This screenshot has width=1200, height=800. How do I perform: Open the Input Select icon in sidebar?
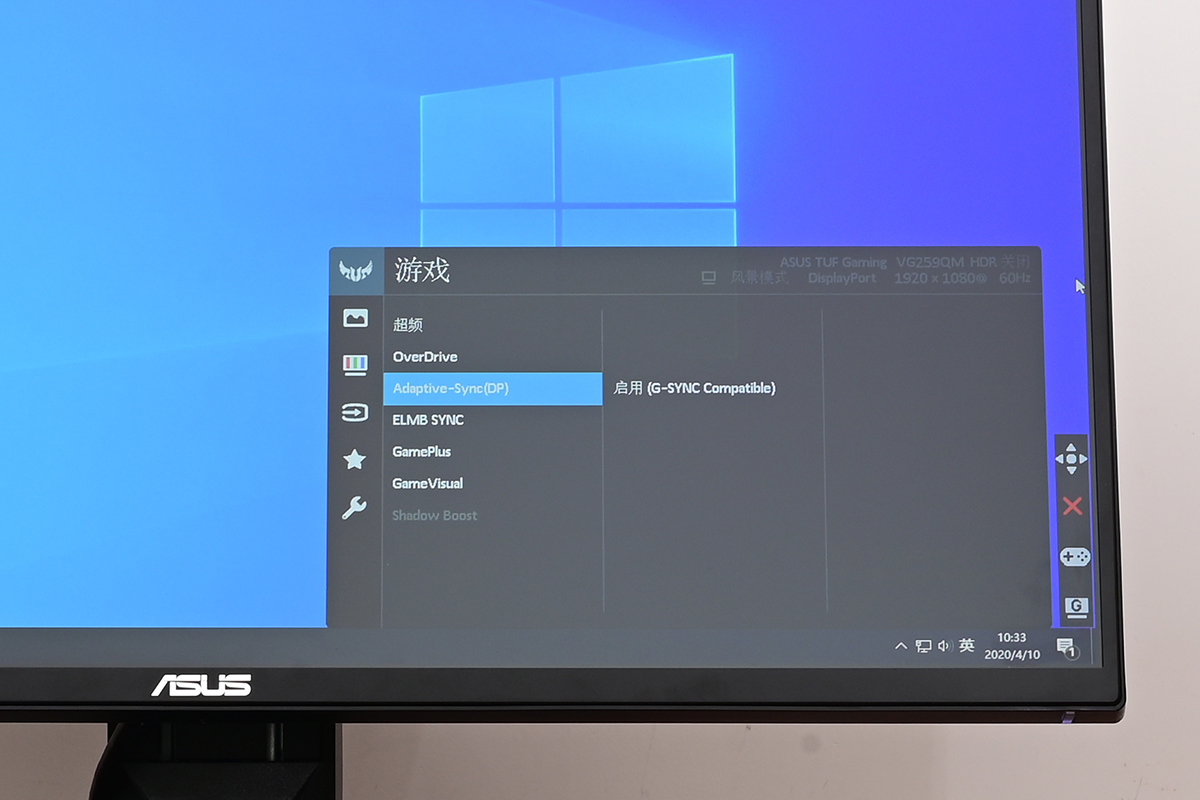355,412
